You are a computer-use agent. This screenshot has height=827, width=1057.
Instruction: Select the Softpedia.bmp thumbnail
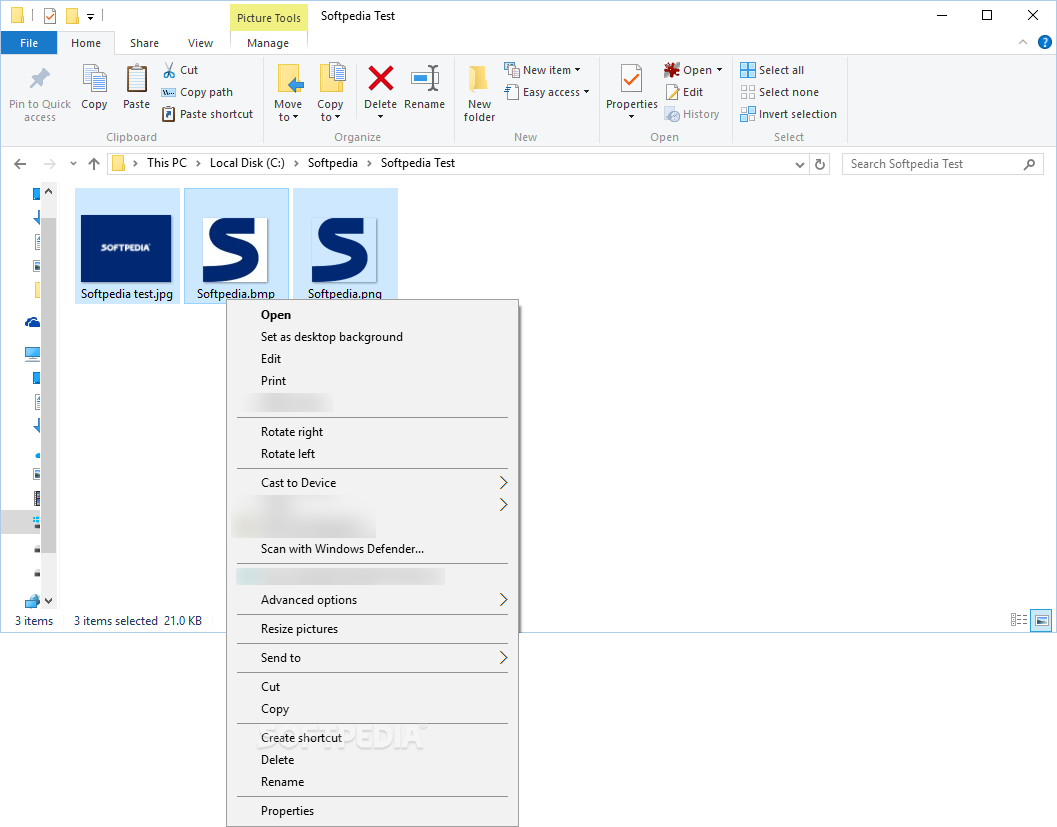[x=235, y=248]
